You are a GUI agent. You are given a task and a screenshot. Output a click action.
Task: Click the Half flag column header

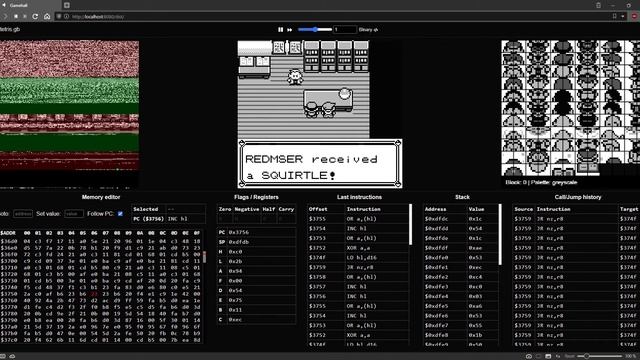coord(269,209)
